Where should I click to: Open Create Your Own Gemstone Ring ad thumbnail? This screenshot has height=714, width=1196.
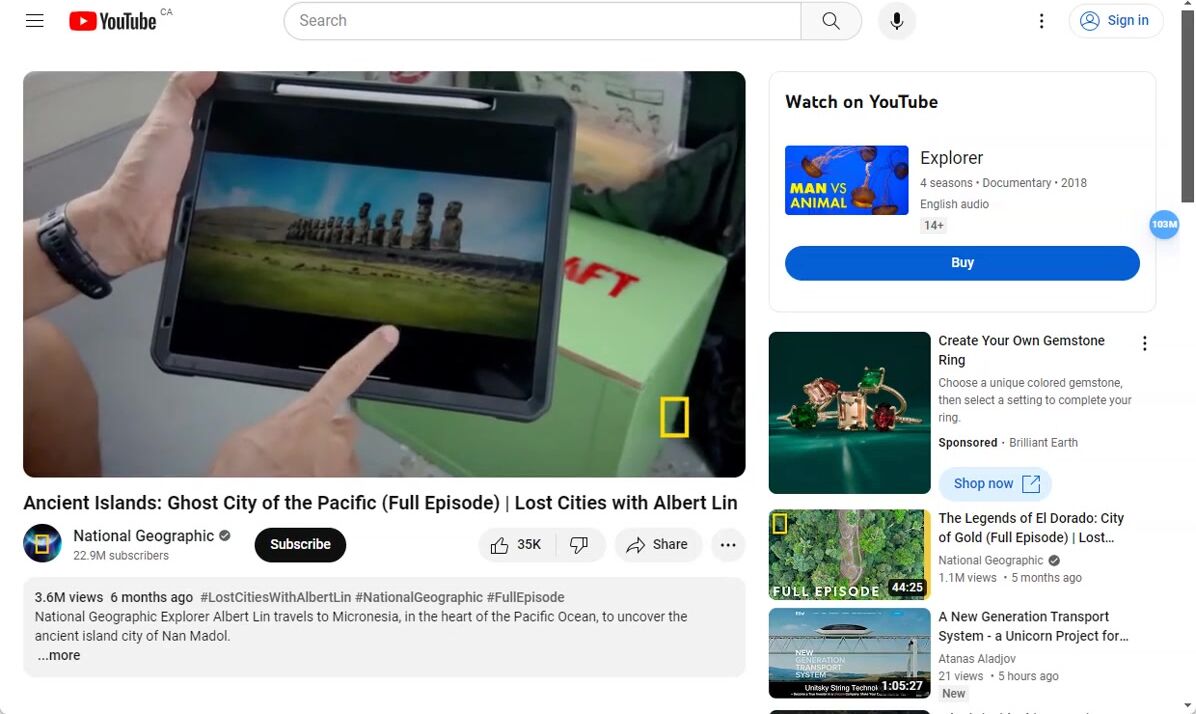(x=850, y=413)
